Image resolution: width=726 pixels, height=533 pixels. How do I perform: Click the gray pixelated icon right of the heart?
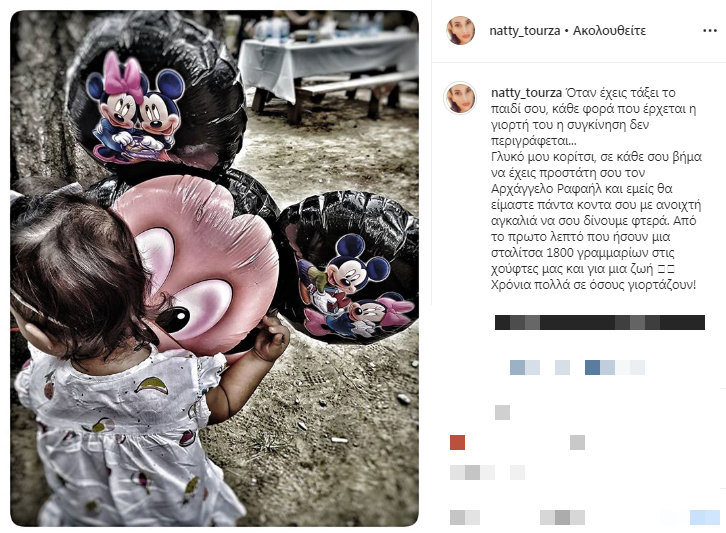[577, 442]
